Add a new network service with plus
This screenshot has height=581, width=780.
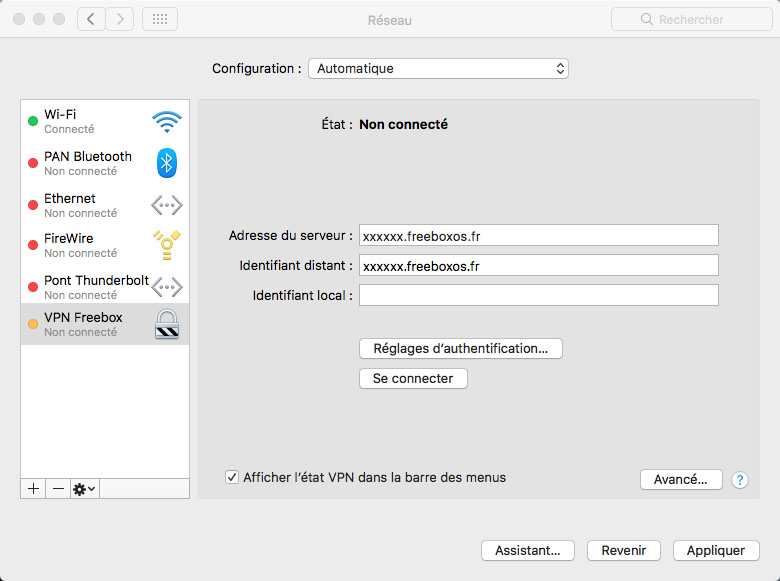[33, 488]
